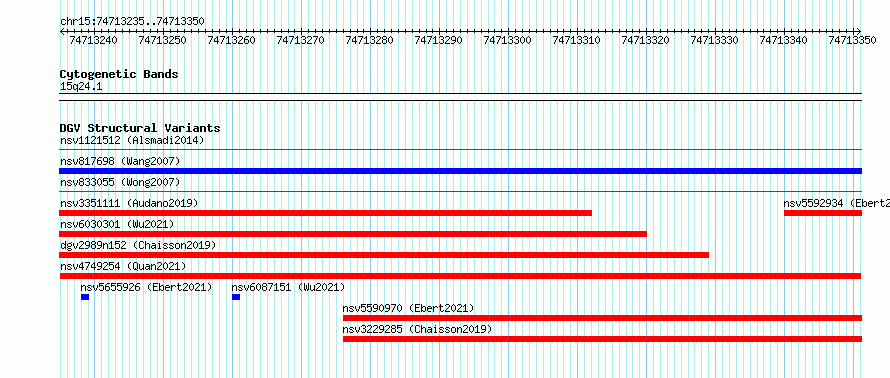Click ruler position 74713350
Viewport: 890px width, 378px height.
pos(853,40)
